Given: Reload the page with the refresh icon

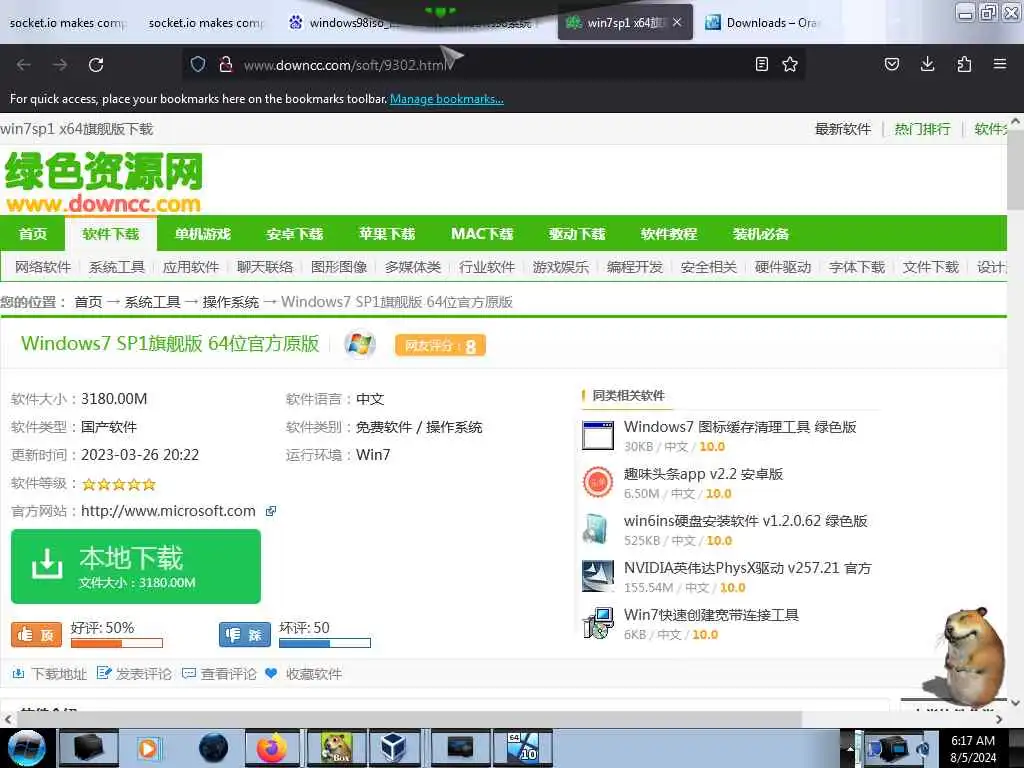Looking at the screenshot, I should click(96, 65).
